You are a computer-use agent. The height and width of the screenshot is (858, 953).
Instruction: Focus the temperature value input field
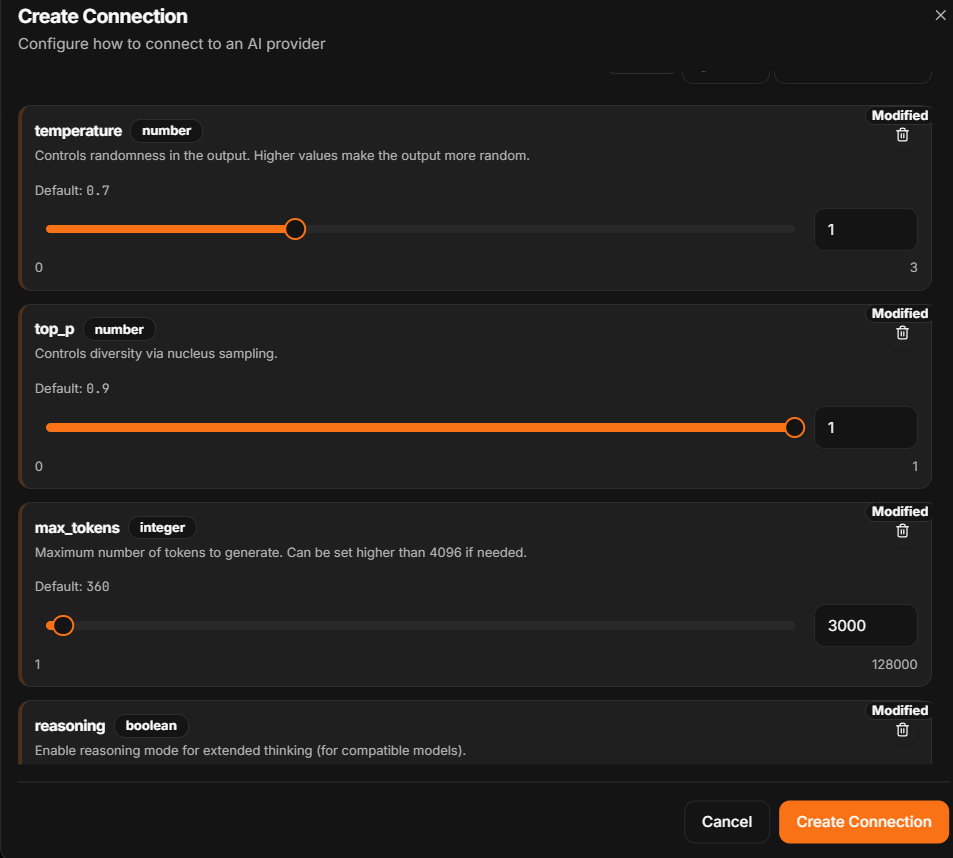click(x=865, y=230)
